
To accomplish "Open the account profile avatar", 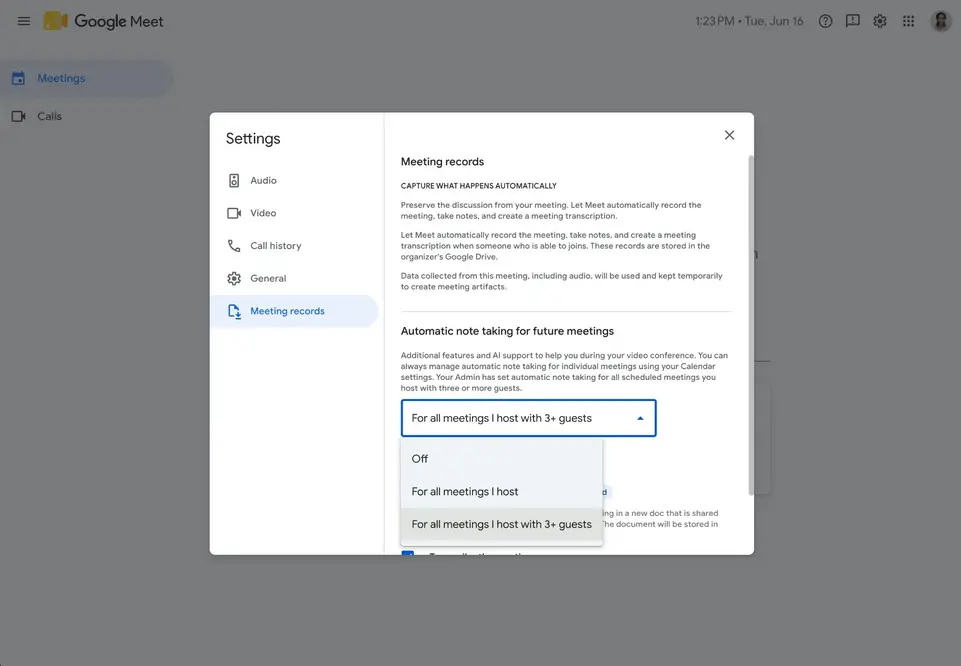I will click(x=940, y=21).
